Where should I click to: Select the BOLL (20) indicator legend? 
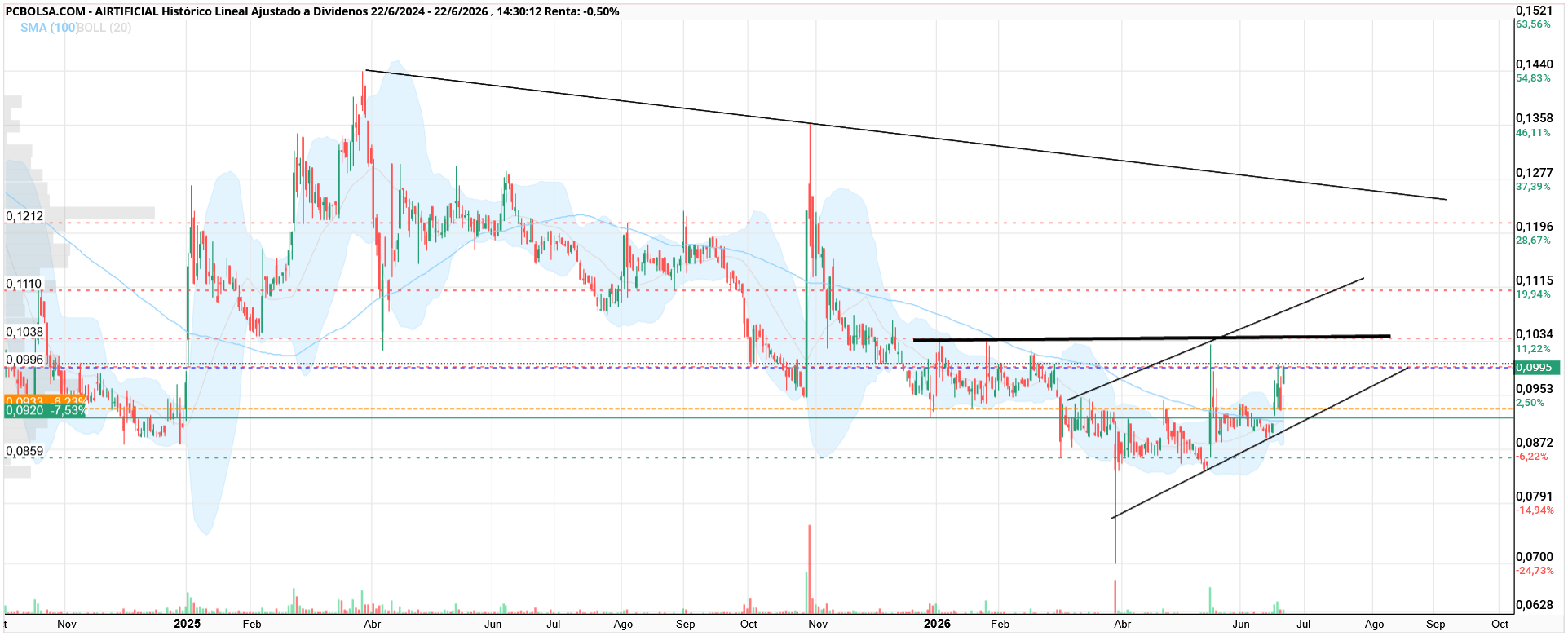pyautogui.click(x=104, y=28)
